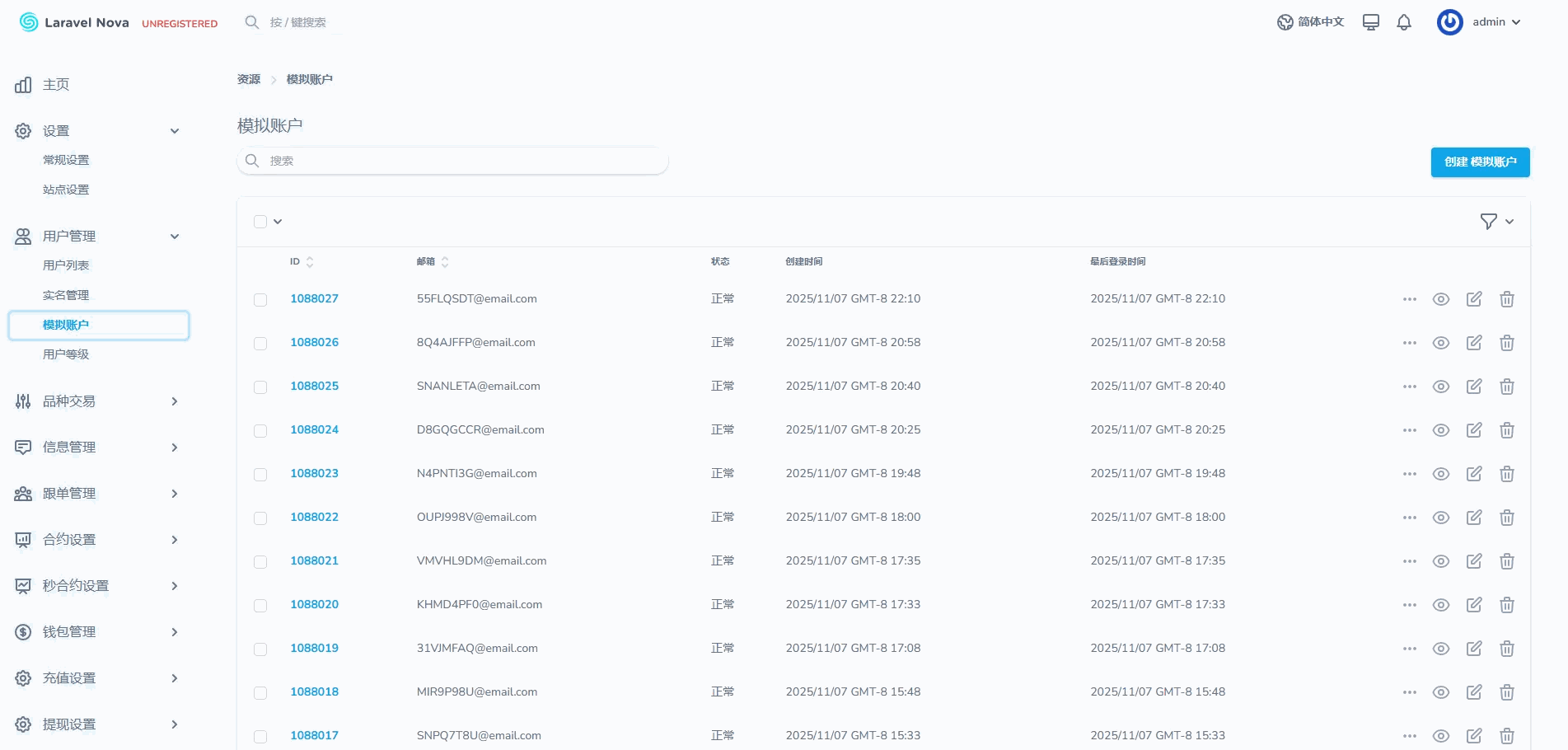The width and height of the screenshot is (1568, 750).
Task: Delete account 1088022 via trash icon
Action: click(1506, 518)
